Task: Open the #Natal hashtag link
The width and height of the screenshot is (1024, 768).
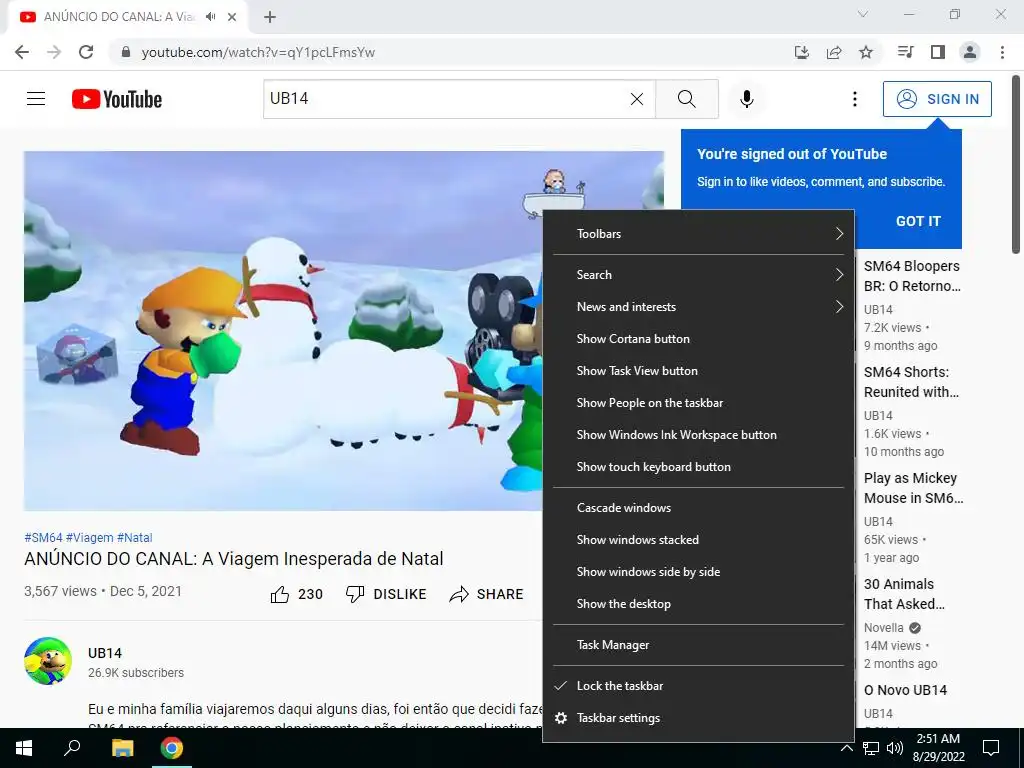Action: tap(135, 537)
